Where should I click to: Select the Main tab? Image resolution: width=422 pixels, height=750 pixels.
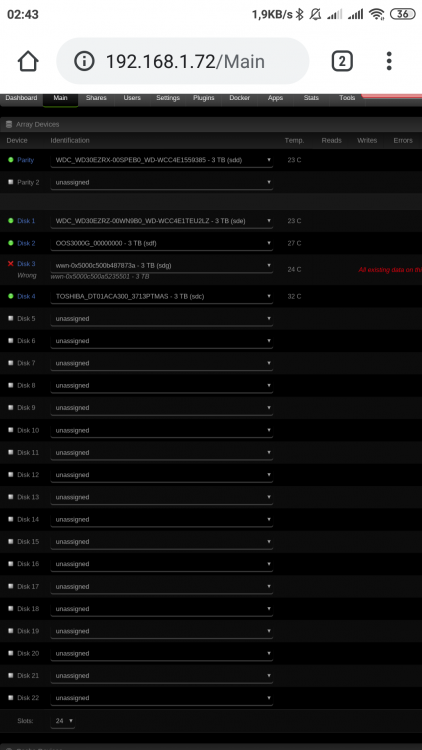[60, 98]
